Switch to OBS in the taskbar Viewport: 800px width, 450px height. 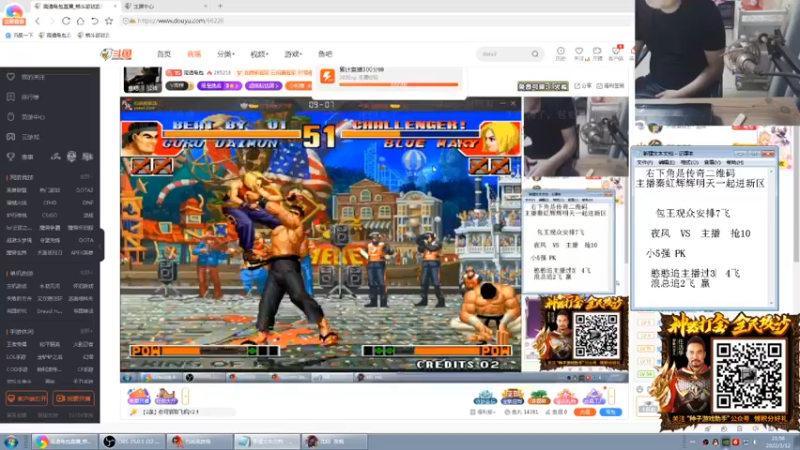tap(133, 441)
